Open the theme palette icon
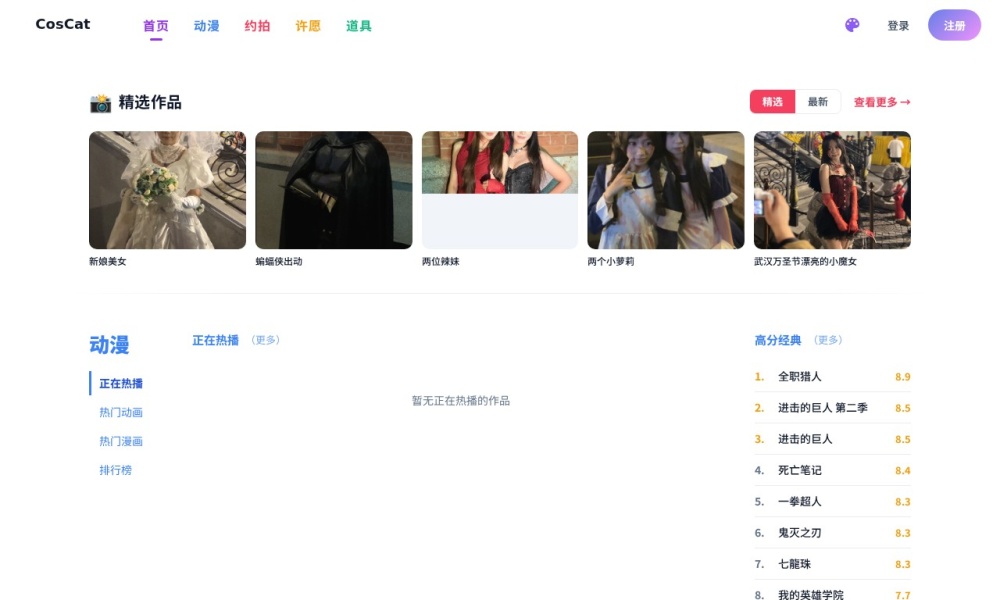 (852, 25)
